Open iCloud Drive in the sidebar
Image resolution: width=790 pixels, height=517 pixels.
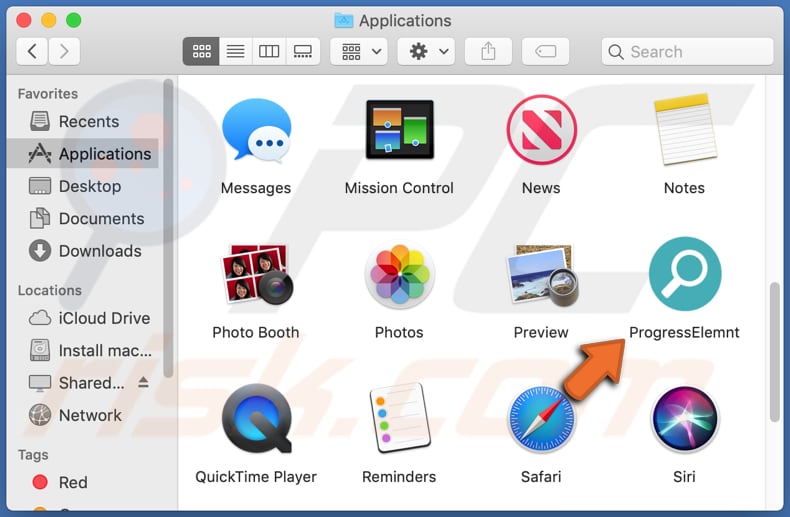pyautogui.click(x=83, y=318)
